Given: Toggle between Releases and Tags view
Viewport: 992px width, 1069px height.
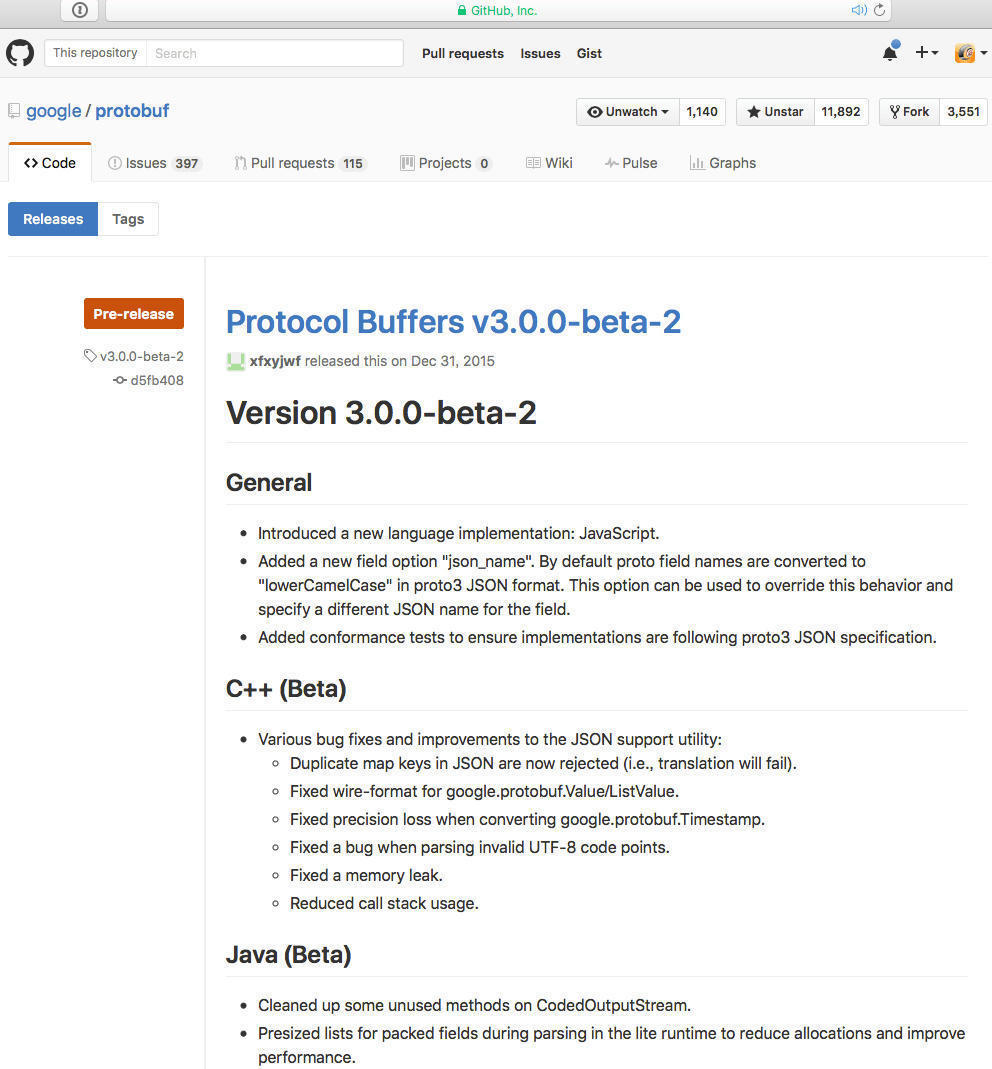Looking at the screenshot, I should [x=128, y=219].
